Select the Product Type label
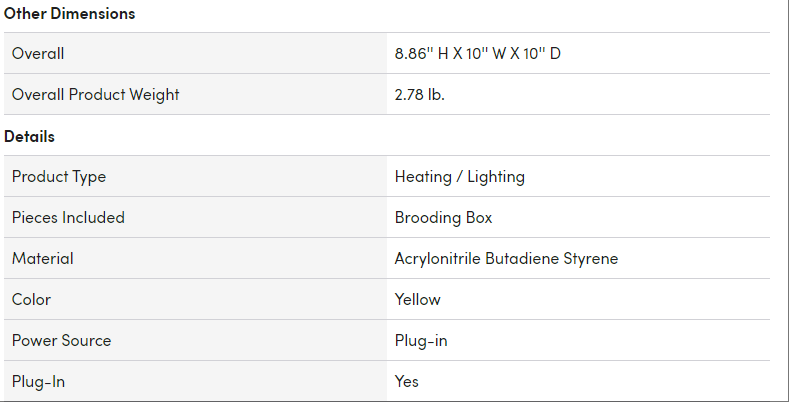The width and height of the screenshot is (789, 402). (x=59, y=177)
